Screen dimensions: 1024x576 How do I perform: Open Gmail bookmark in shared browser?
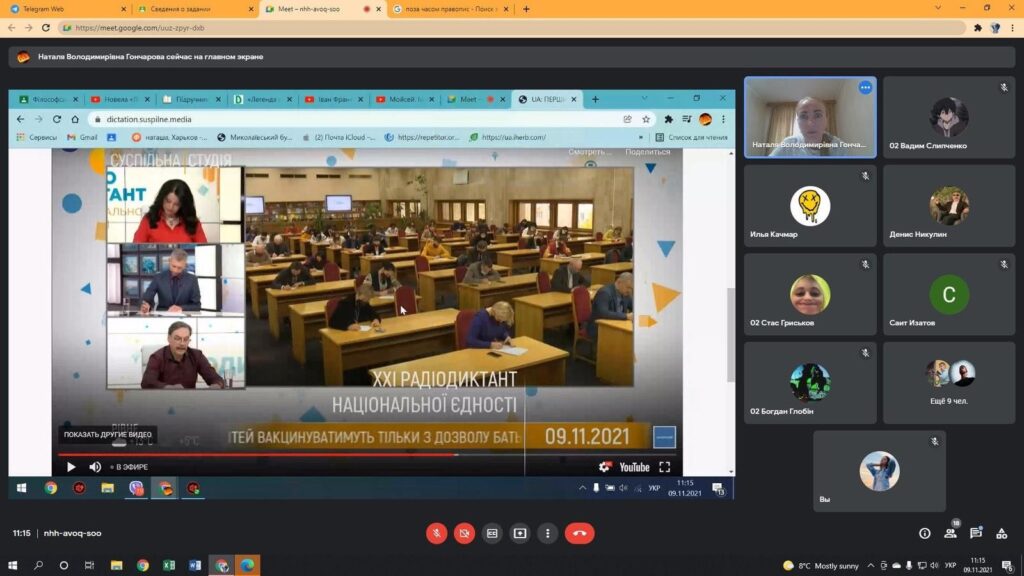[82, 137]
